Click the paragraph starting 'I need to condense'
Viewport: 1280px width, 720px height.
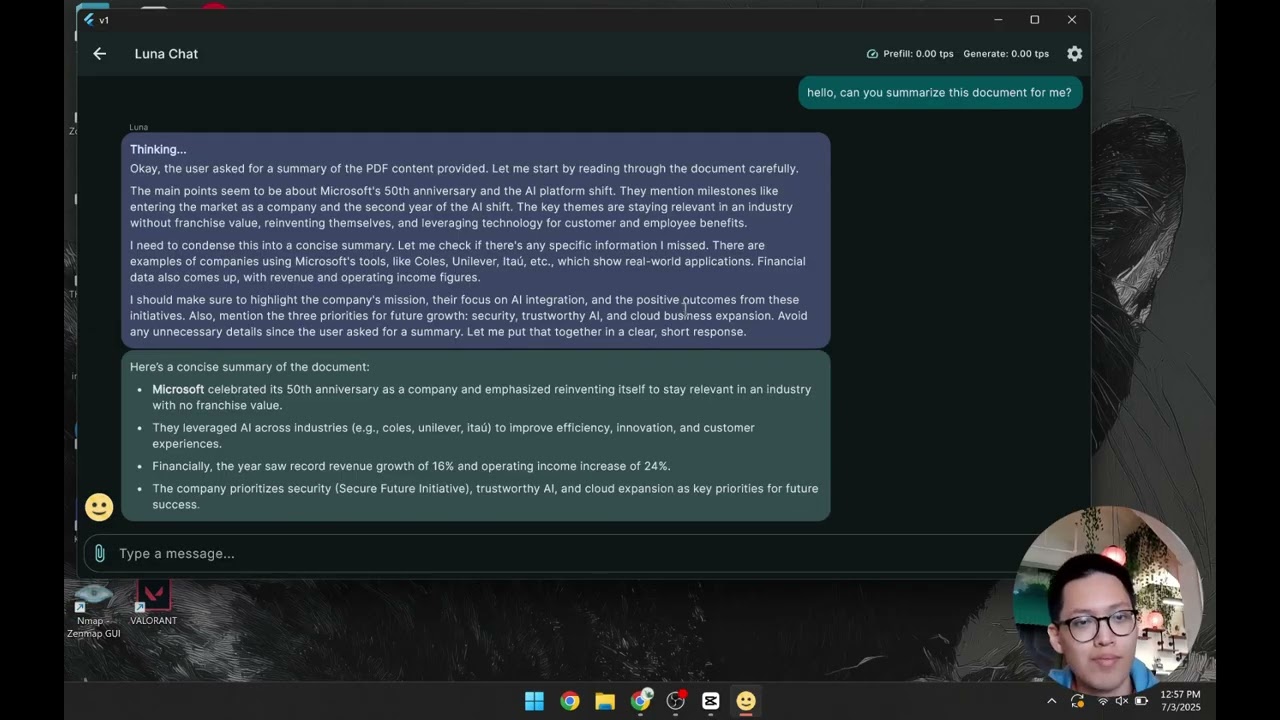tap(467, 261)
